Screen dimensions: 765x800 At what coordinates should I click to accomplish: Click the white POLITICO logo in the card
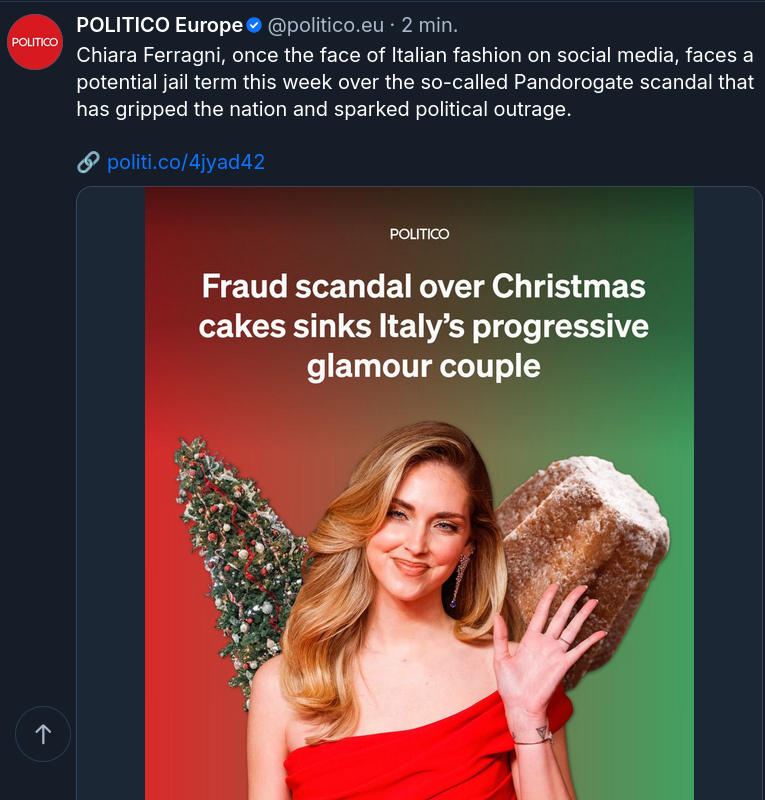419,234
